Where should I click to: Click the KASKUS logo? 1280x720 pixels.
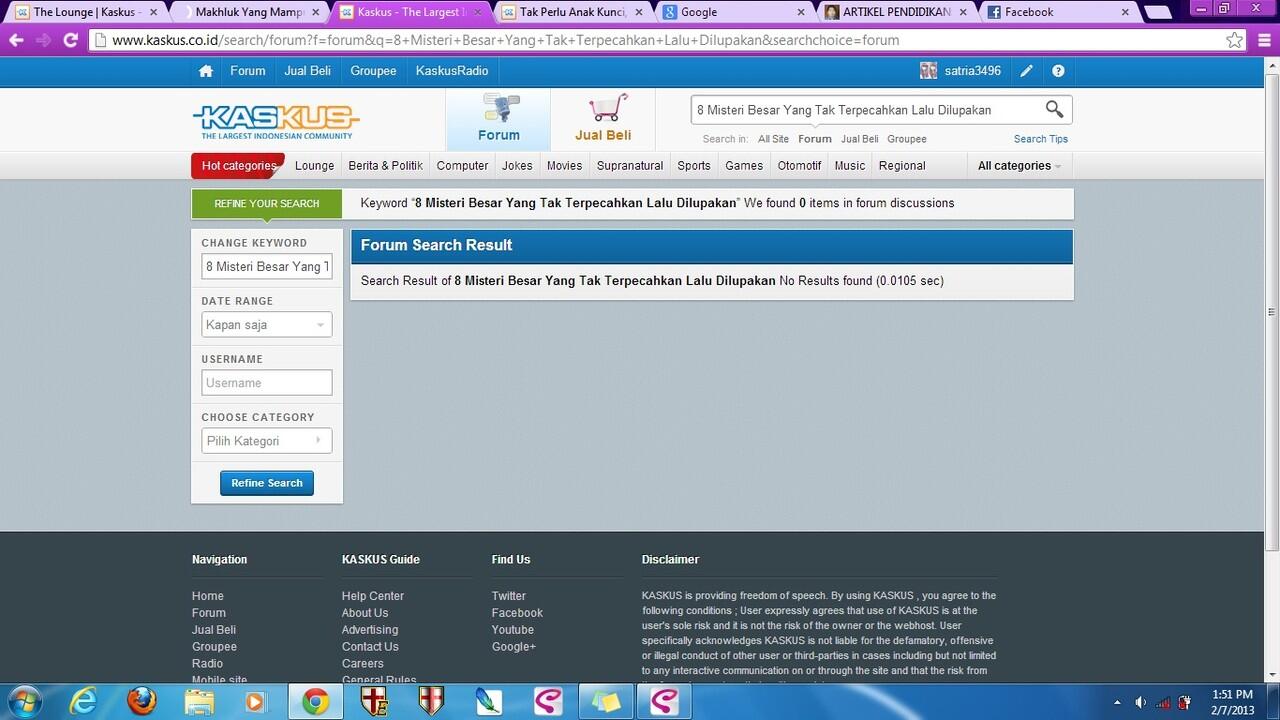pos(276,122)
